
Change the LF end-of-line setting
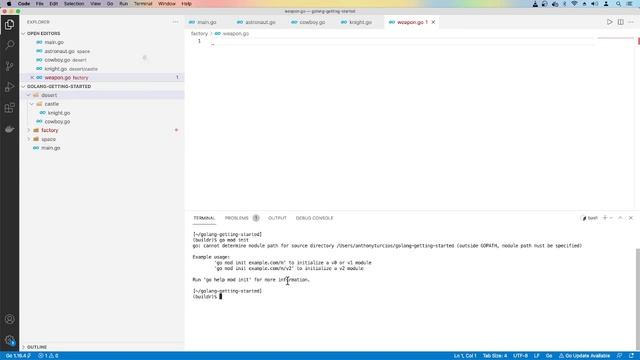click(x=537, y=356)
